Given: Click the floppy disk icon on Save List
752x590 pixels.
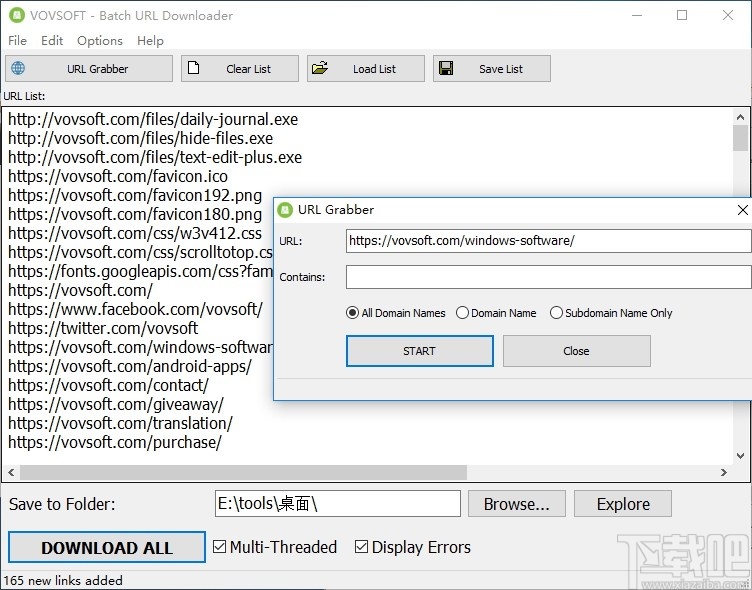Looking at the screenshot, I should pos(446,68).
